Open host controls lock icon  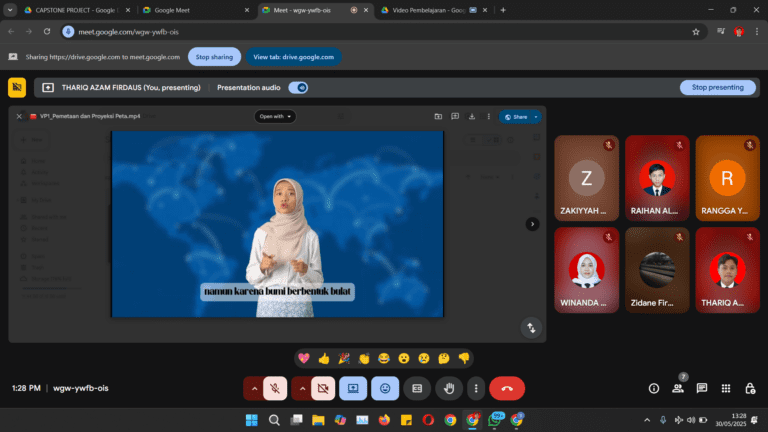[x=750, y=388]
